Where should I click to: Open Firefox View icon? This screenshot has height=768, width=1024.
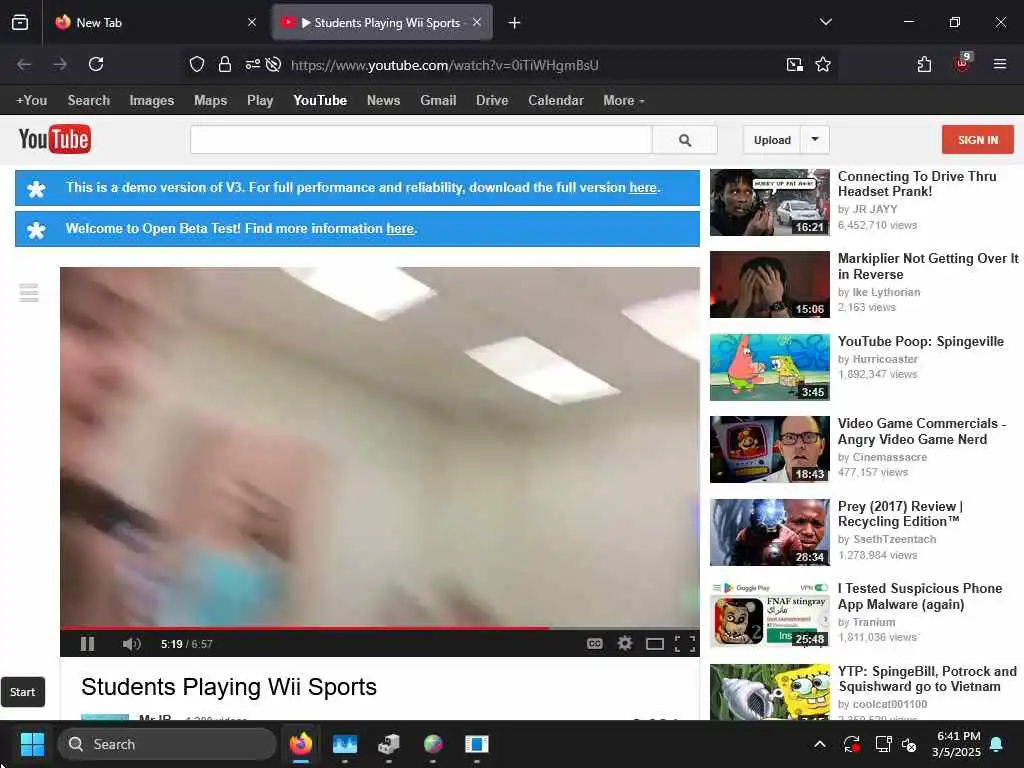(20, 23)
